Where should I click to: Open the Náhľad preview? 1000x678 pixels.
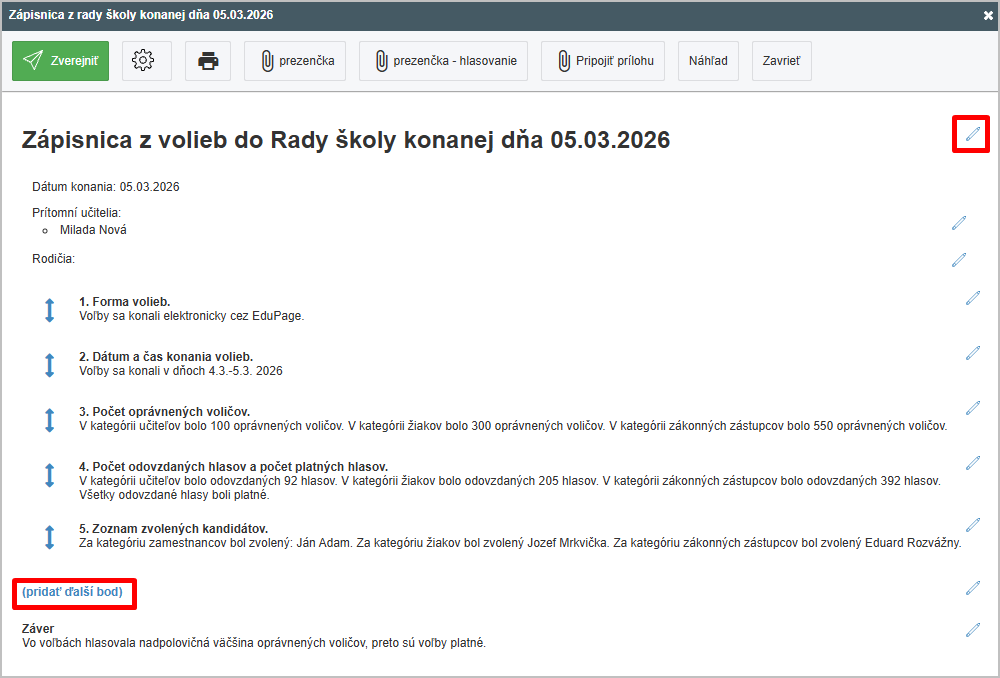coord(708,61)
